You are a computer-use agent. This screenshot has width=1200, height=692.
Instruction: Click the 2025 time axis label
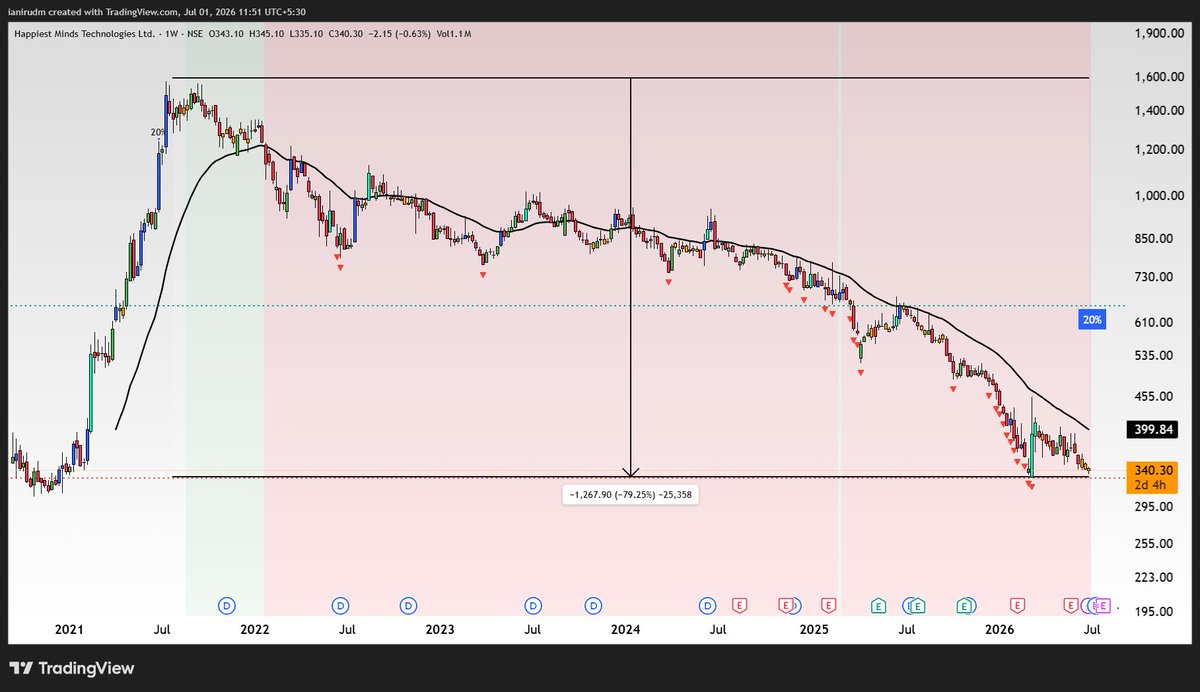pyautogui.click(x=814, y=630)
